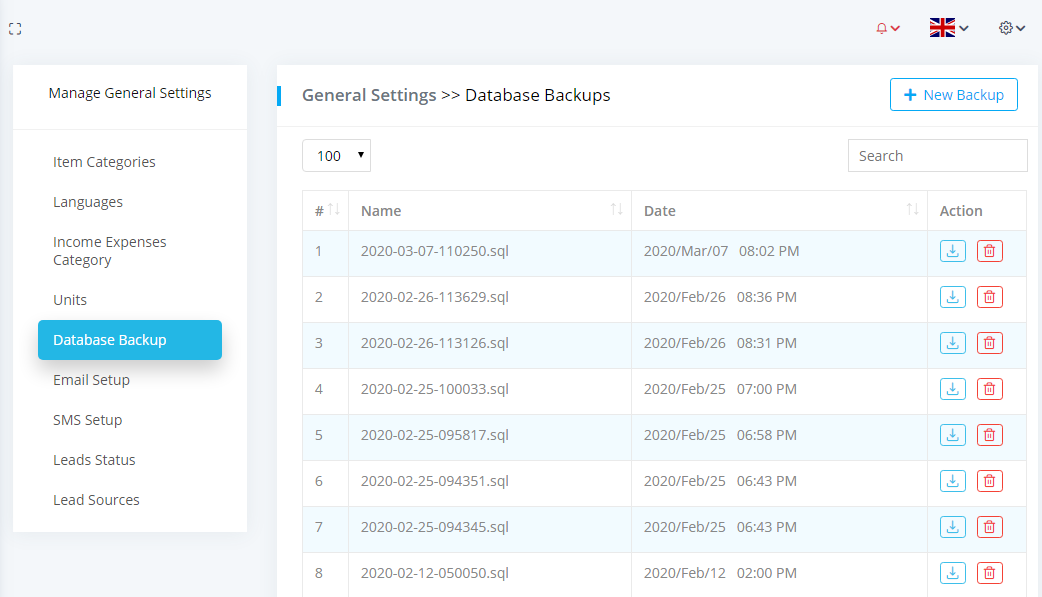Download the 2020-02-25-100033.sql file
1042x597 pixels.
click(953, 389)
